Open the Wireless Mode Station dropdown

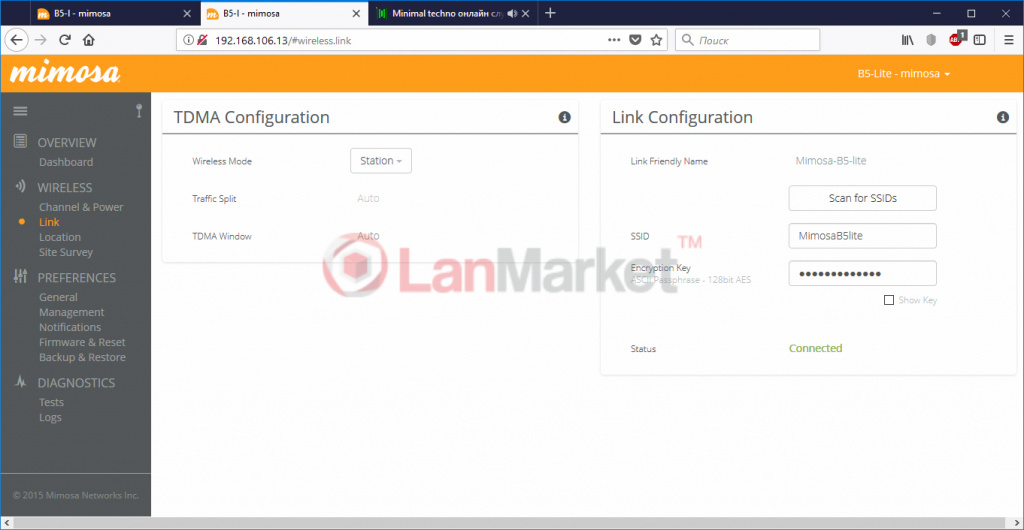click(380, 161)
